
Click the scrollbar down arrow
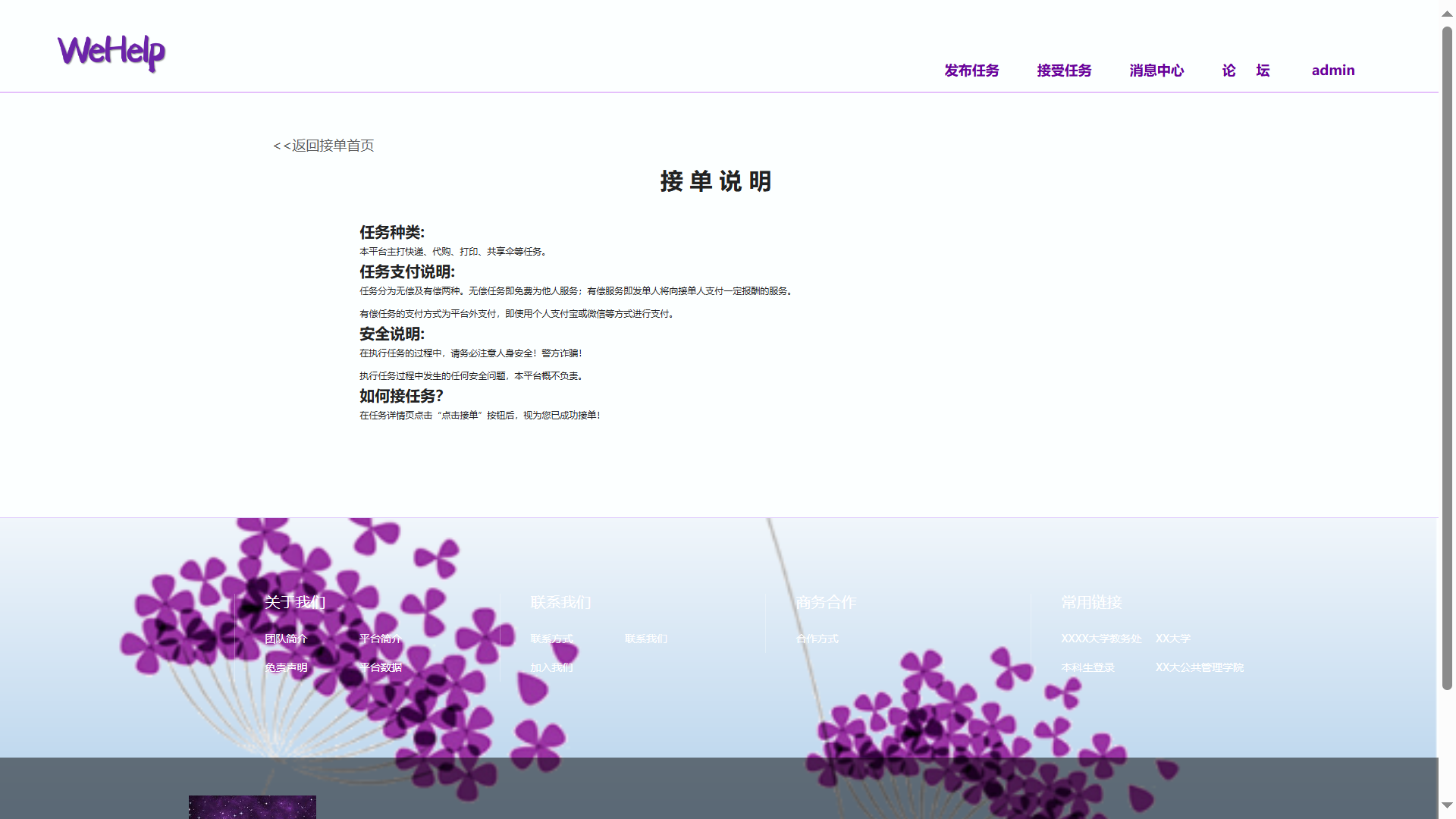[1447, 805]
